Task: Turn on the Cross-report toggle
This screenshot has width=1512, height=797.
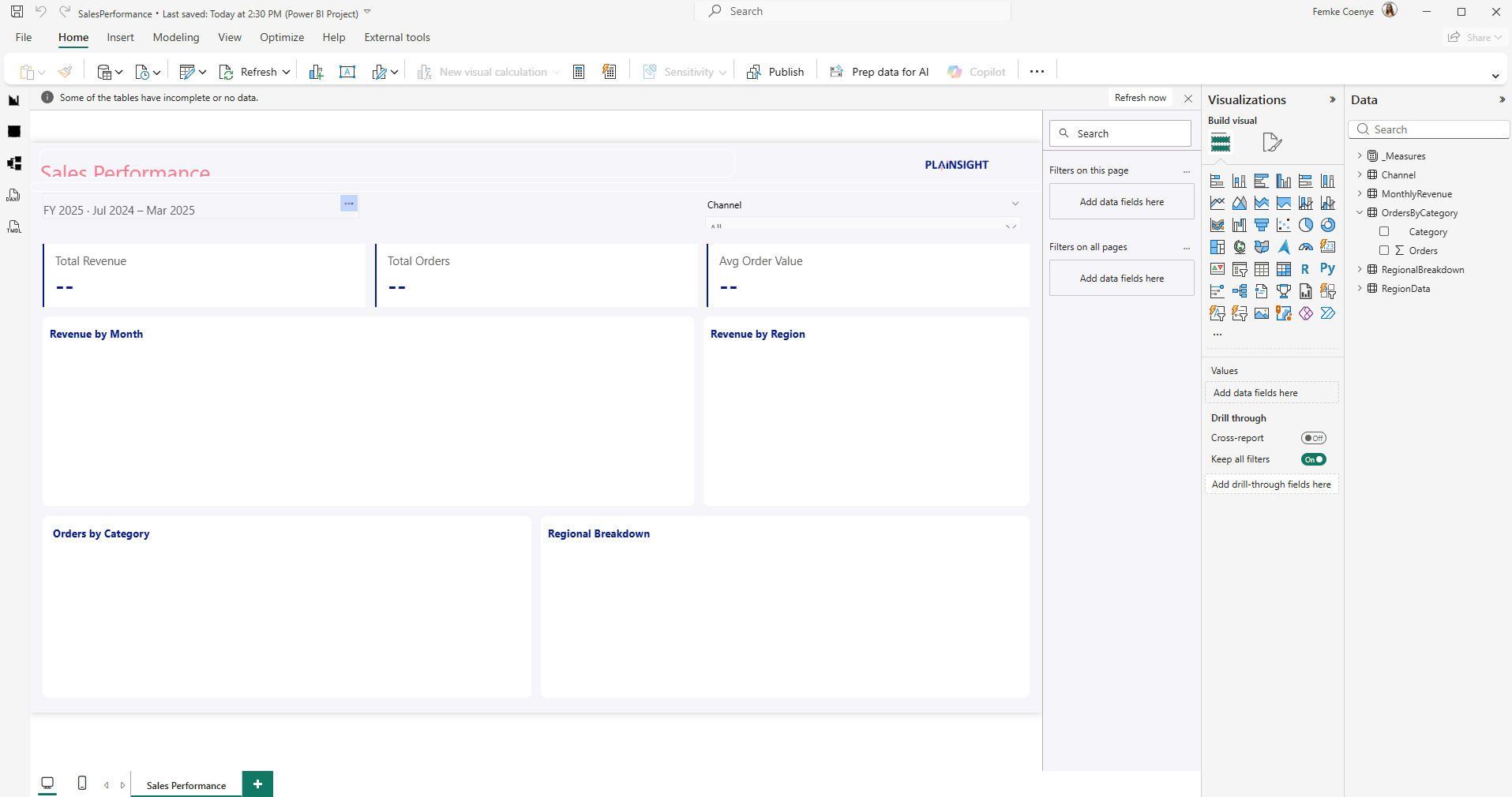Action: point(1314,438)
